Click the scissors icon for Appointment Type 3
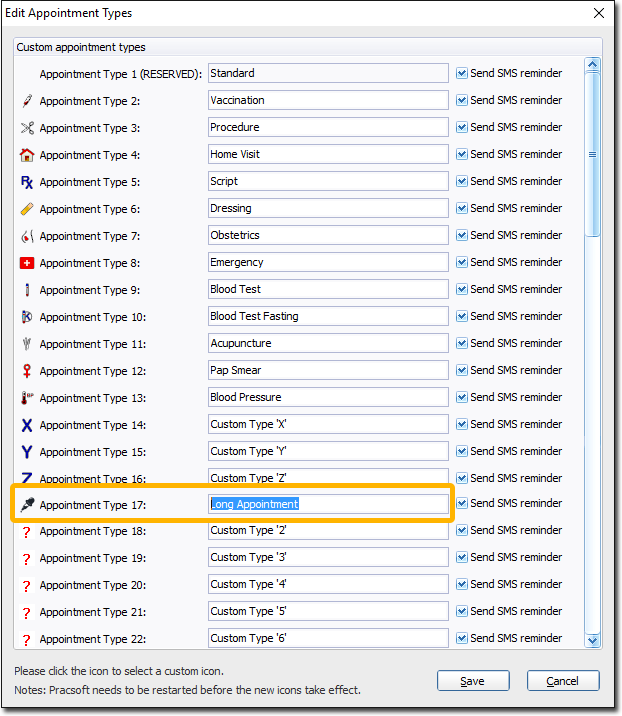Image resolution: width=622 pixels, height=716 pixels. (x=27, y=128)
